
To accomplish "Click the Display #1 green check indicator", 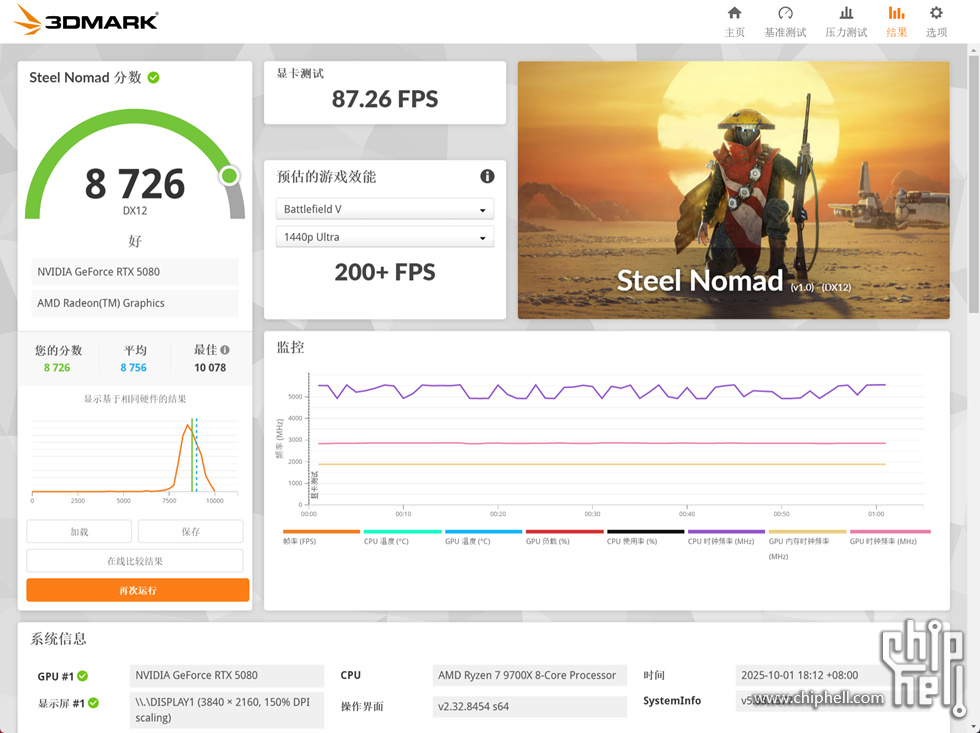I will pos(93,703).
